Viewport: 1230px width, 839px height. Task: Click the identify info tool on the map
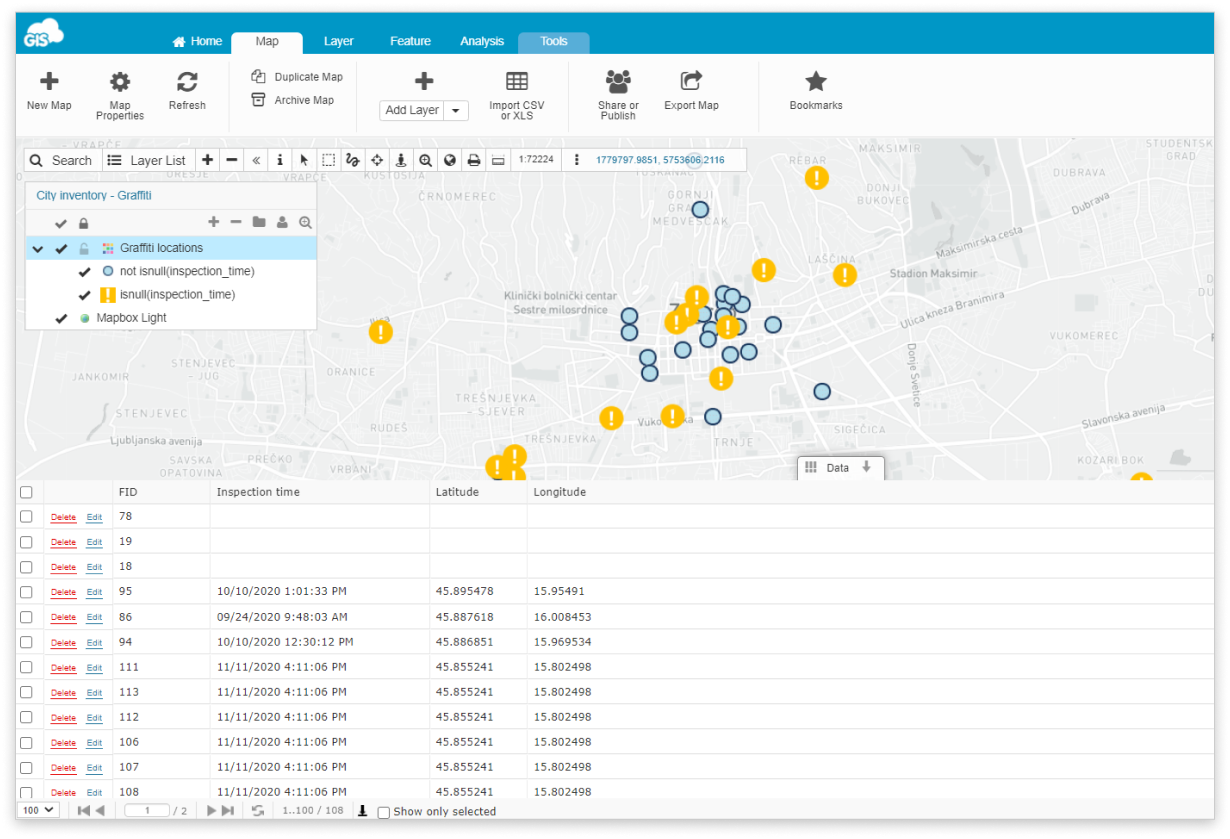(280, 160)
